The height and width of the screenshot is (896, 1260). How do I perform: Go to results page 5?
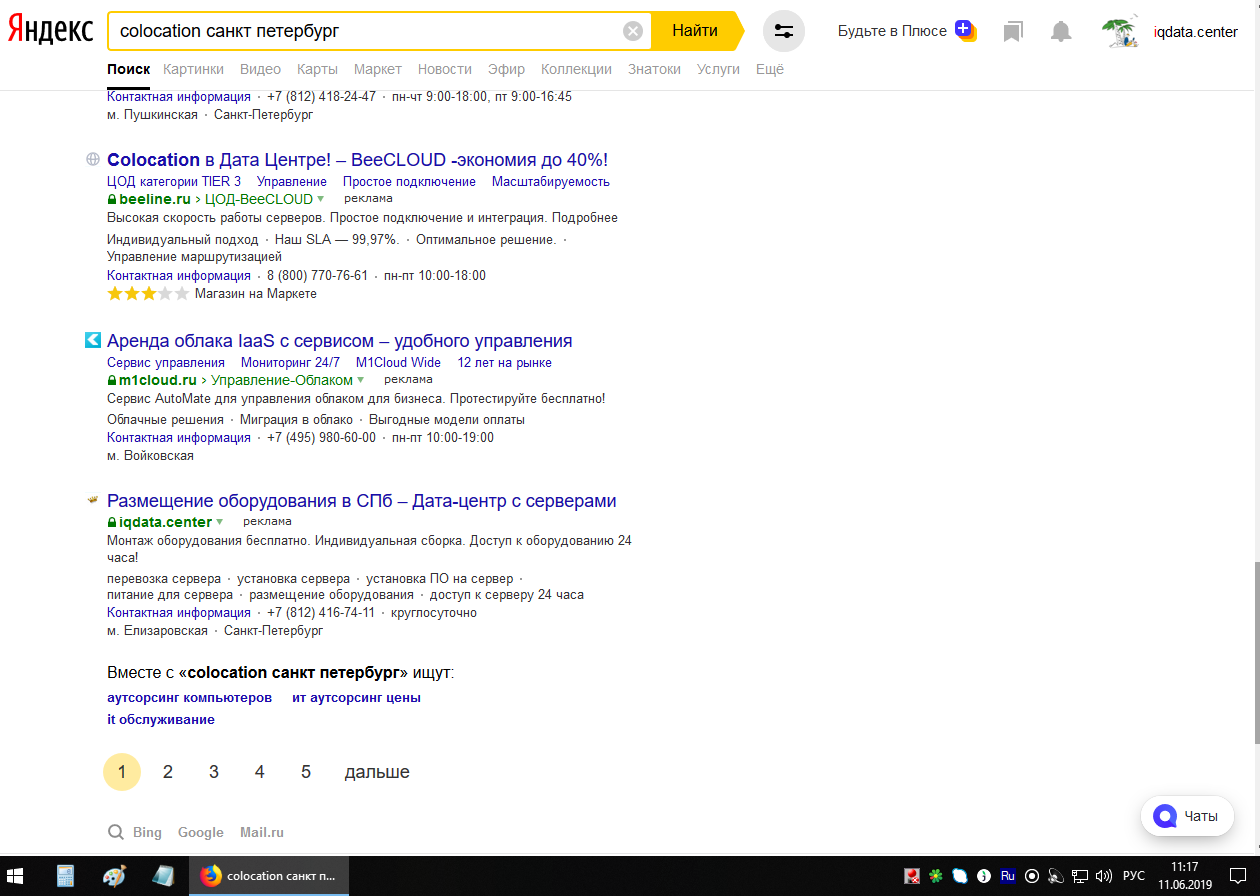306,772
